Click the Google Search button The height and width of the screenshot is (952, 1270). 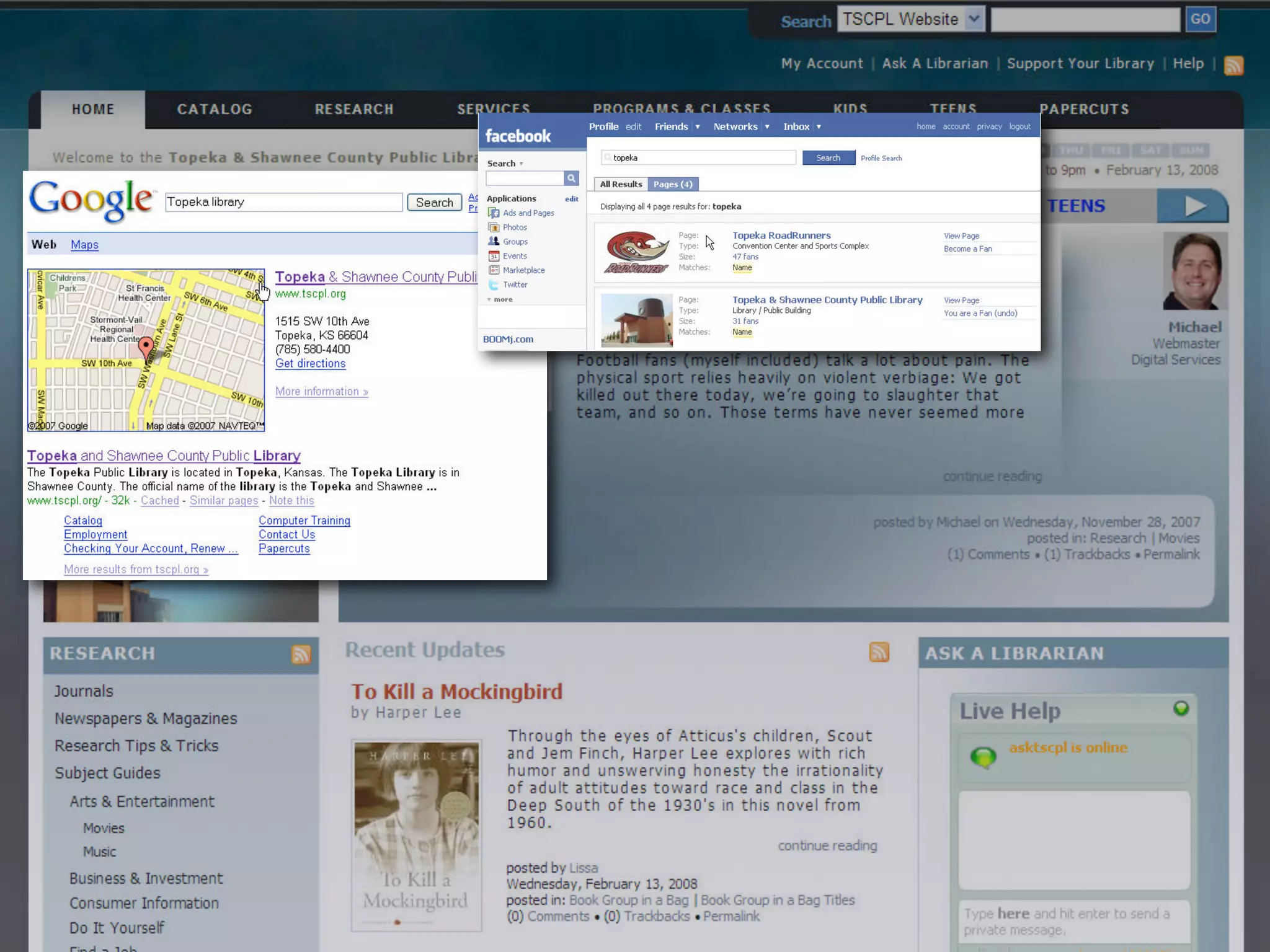434,203
